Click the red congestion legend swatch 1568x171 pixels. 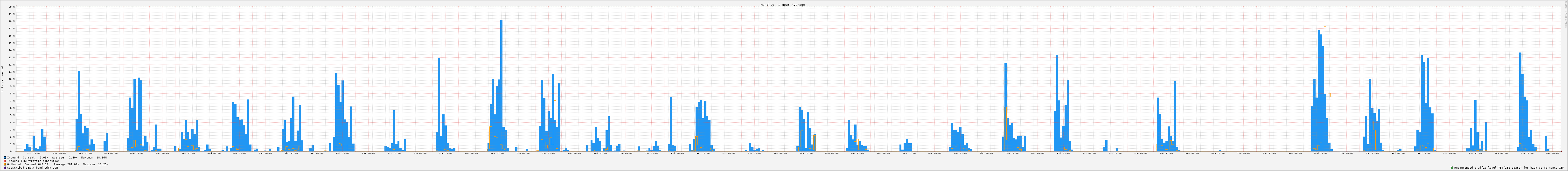5,161
